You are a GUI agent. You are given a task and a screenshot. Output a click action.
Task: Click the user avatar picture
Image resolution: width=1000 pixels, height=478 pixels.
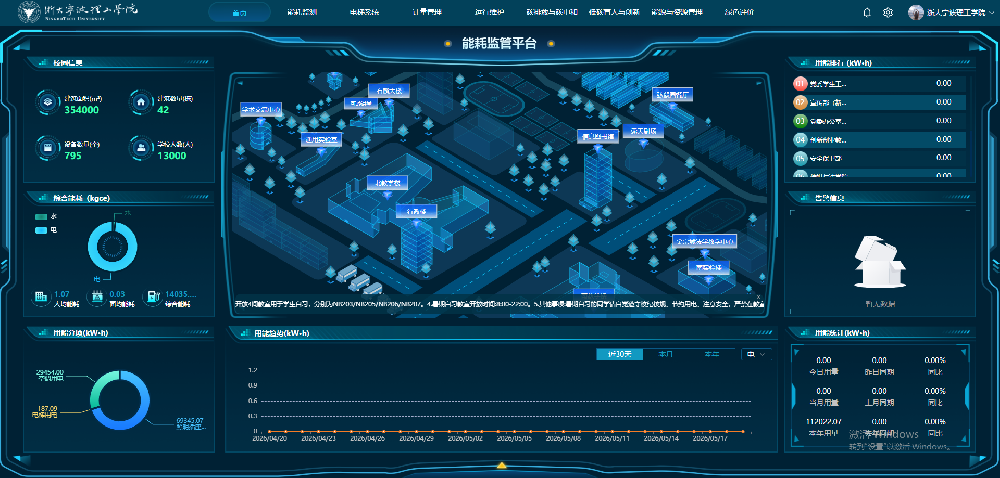pyautogui.click(x=916, y=12)
